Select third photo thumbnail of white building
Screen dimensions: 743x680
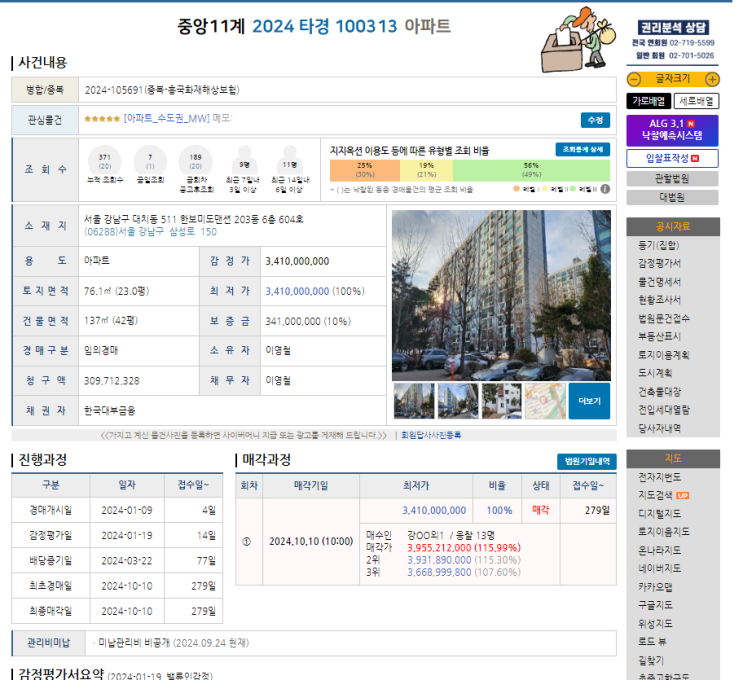[502, 401]
